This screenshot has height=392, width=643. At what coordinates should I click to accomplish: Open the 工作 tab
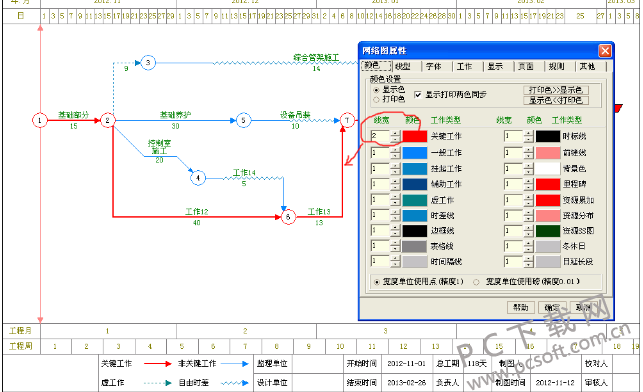click(x=465, y=66)
